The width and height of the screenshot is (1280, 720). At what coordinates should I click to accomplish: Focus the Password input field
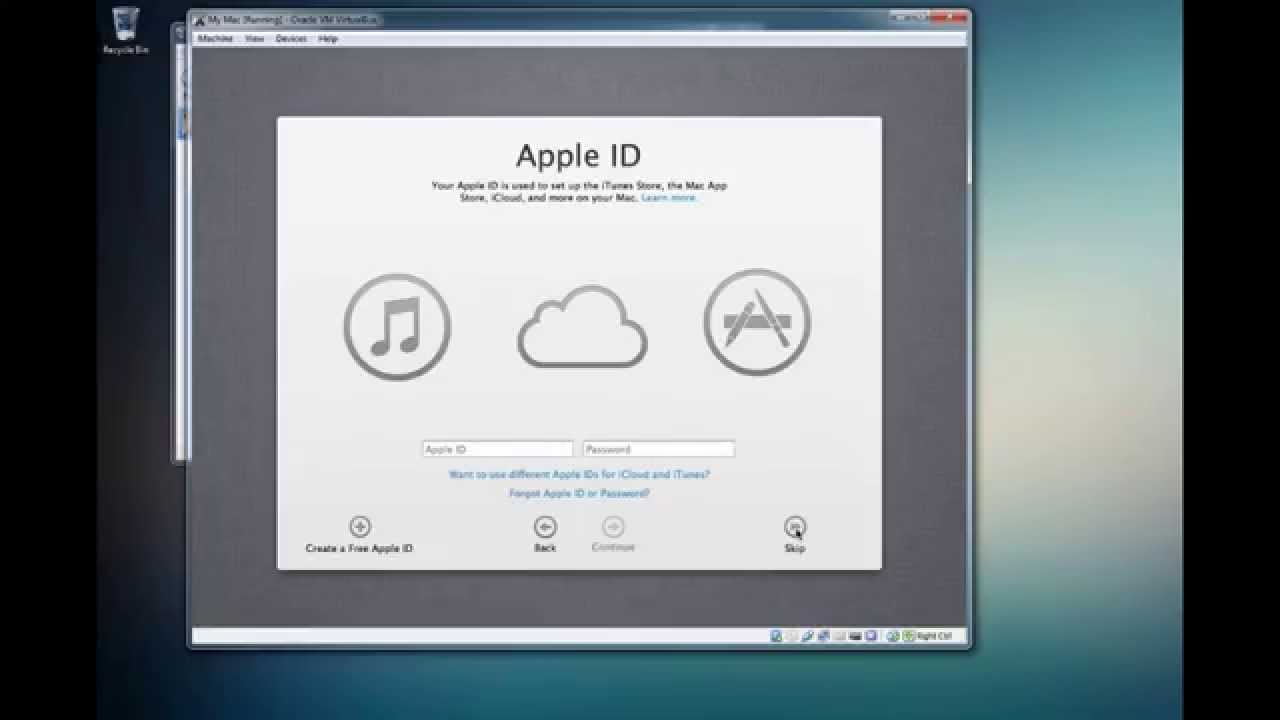[x=659, y=449]
